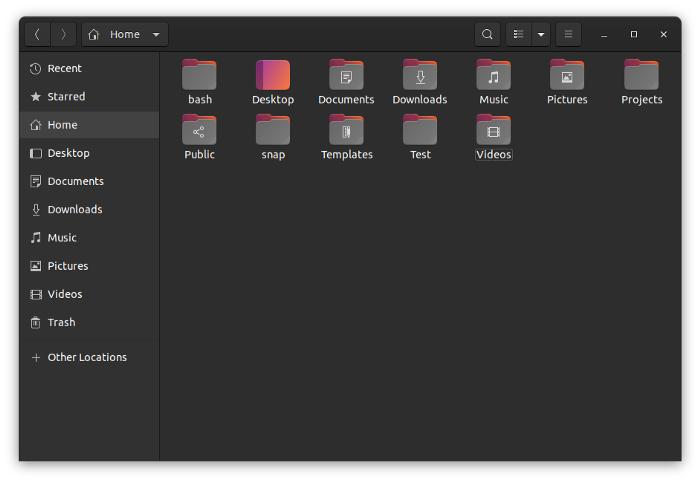Image resolution: width=700 pixels, height=482 pixels.
Task: Select the snap folder icon
Action: 273,130
